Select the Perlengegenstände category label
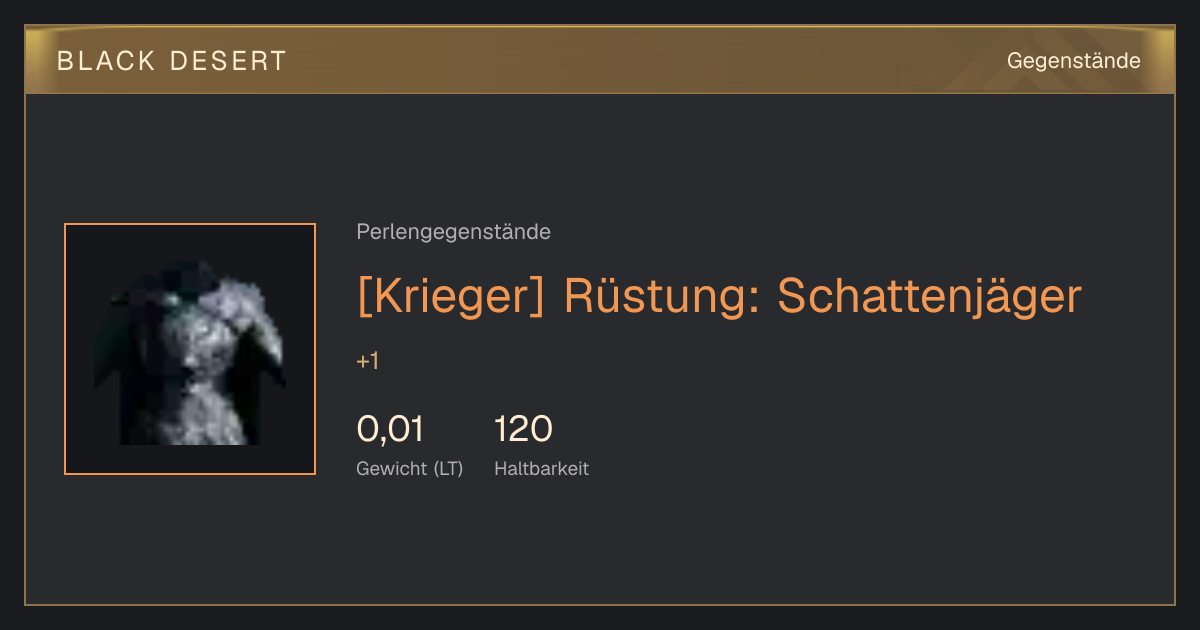Viewport: 1200px width, 630px height. [x=453, y=232]
